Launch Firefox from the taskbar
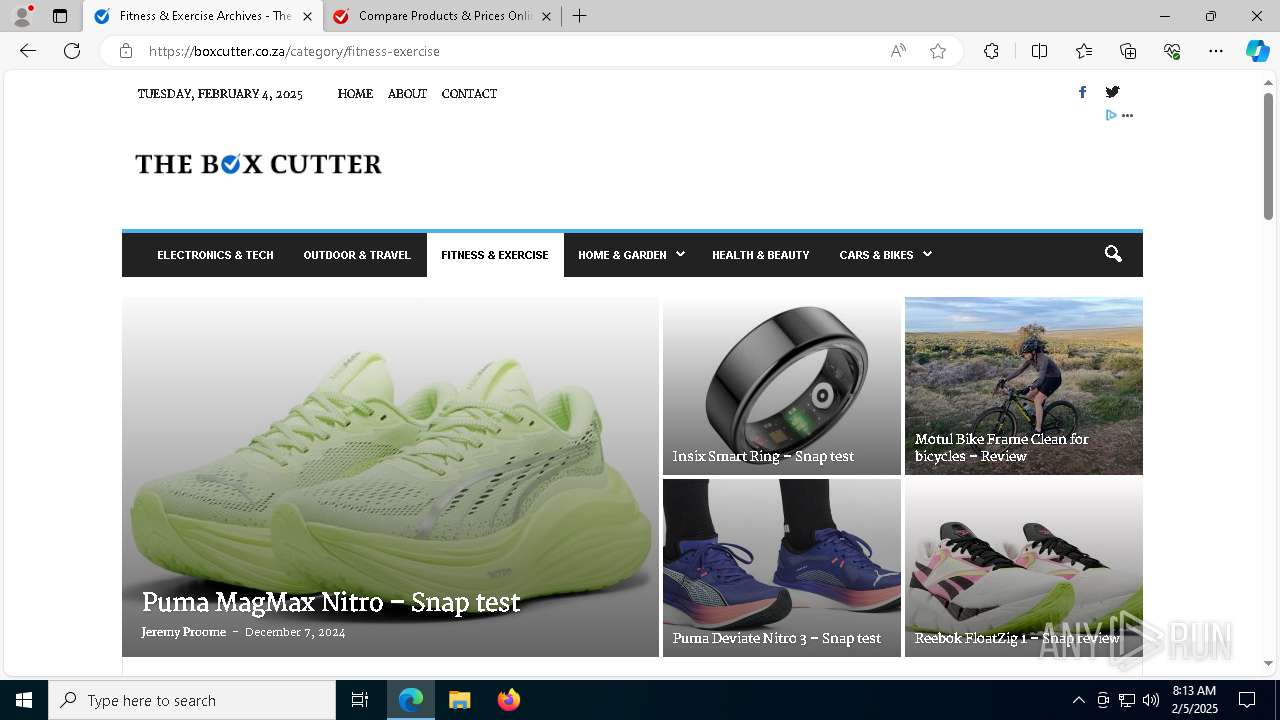Screen dimensions: 1280x720 click(508, 700)
